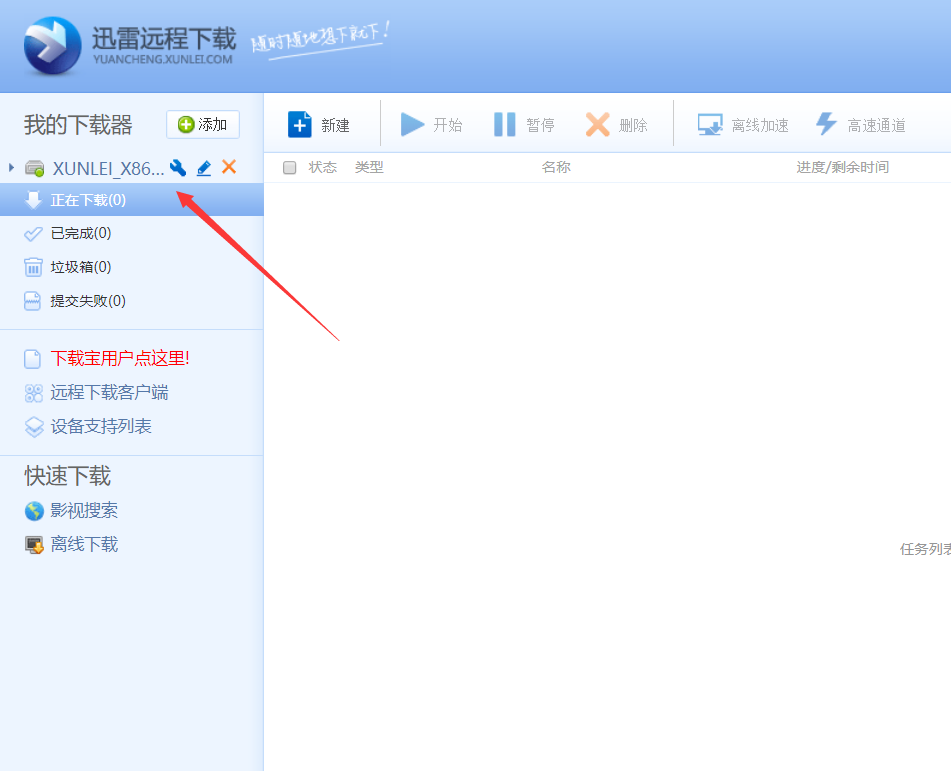Remove the XUNLEI_X86 device with orange X
This screenshot has height=771, width=951.
(x=229, y=167)
